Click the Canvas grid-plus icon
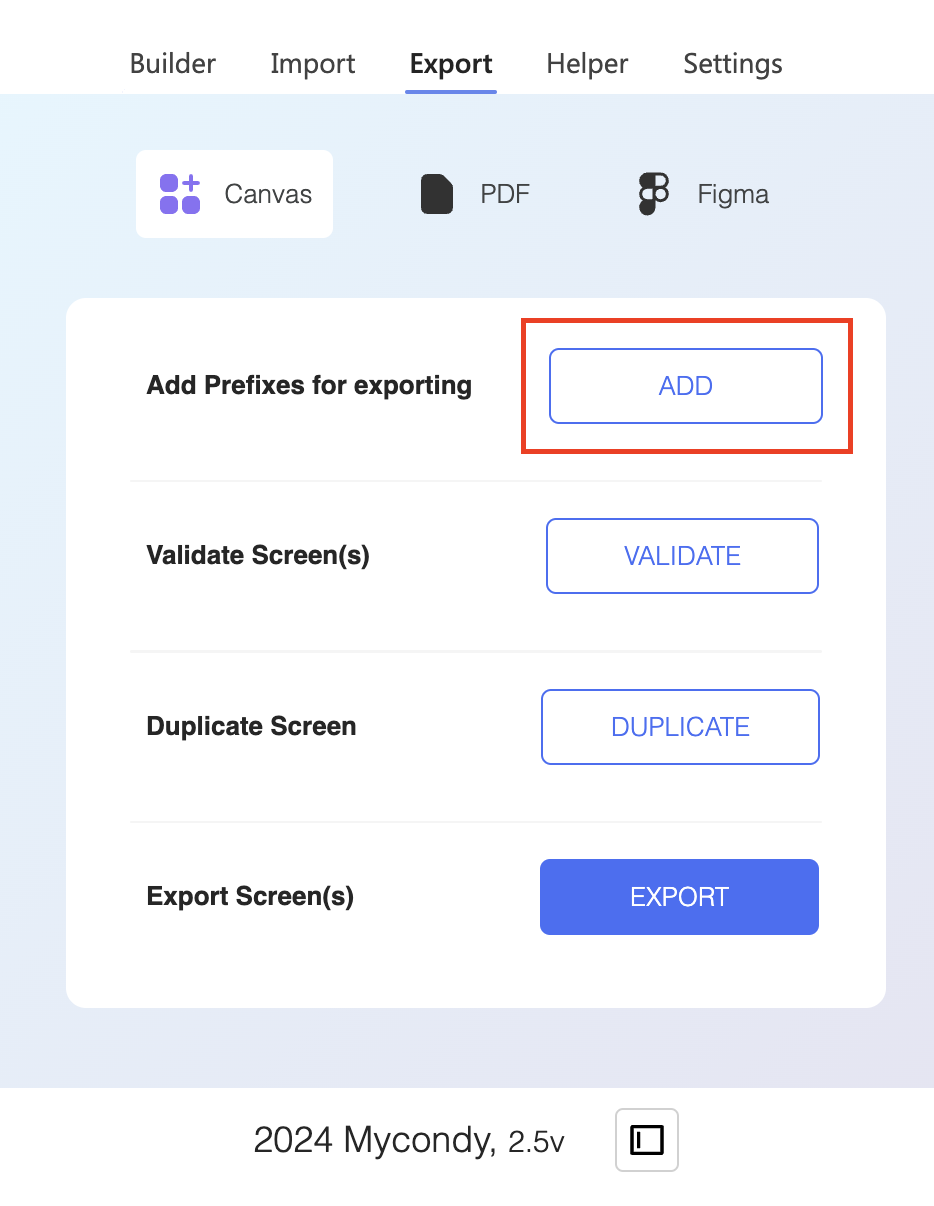Screen dimensions: 934x1206 click(180, 194)
